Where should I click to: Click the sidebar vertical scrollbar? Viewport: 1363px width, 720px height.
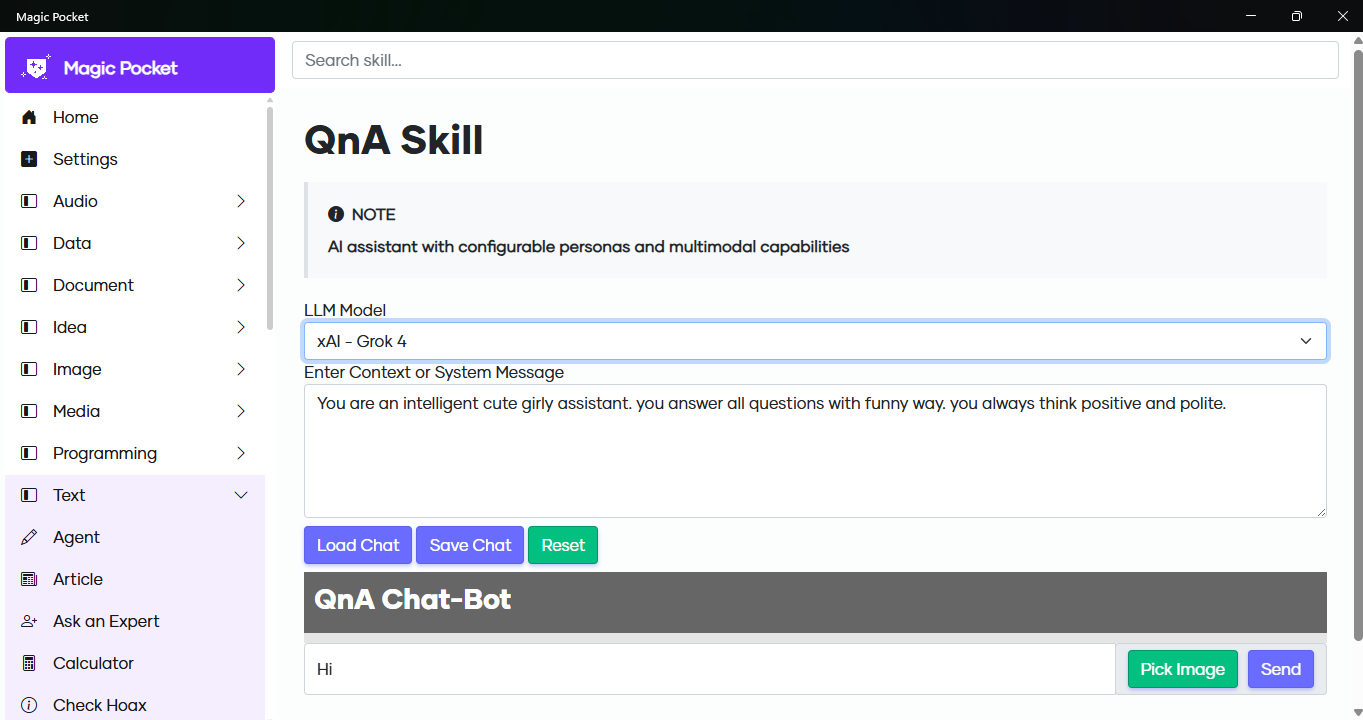270,215
